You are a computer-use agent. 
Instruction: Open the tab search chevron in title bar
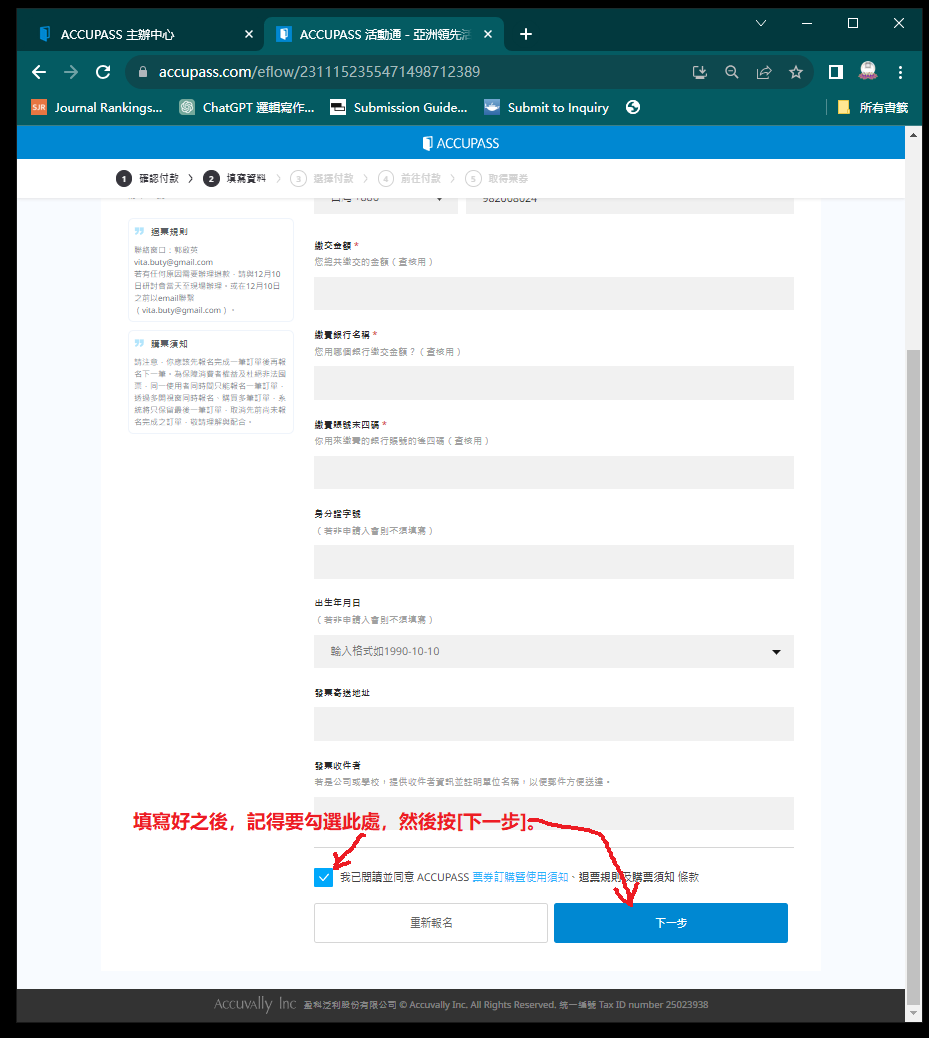tap(761, 23)
